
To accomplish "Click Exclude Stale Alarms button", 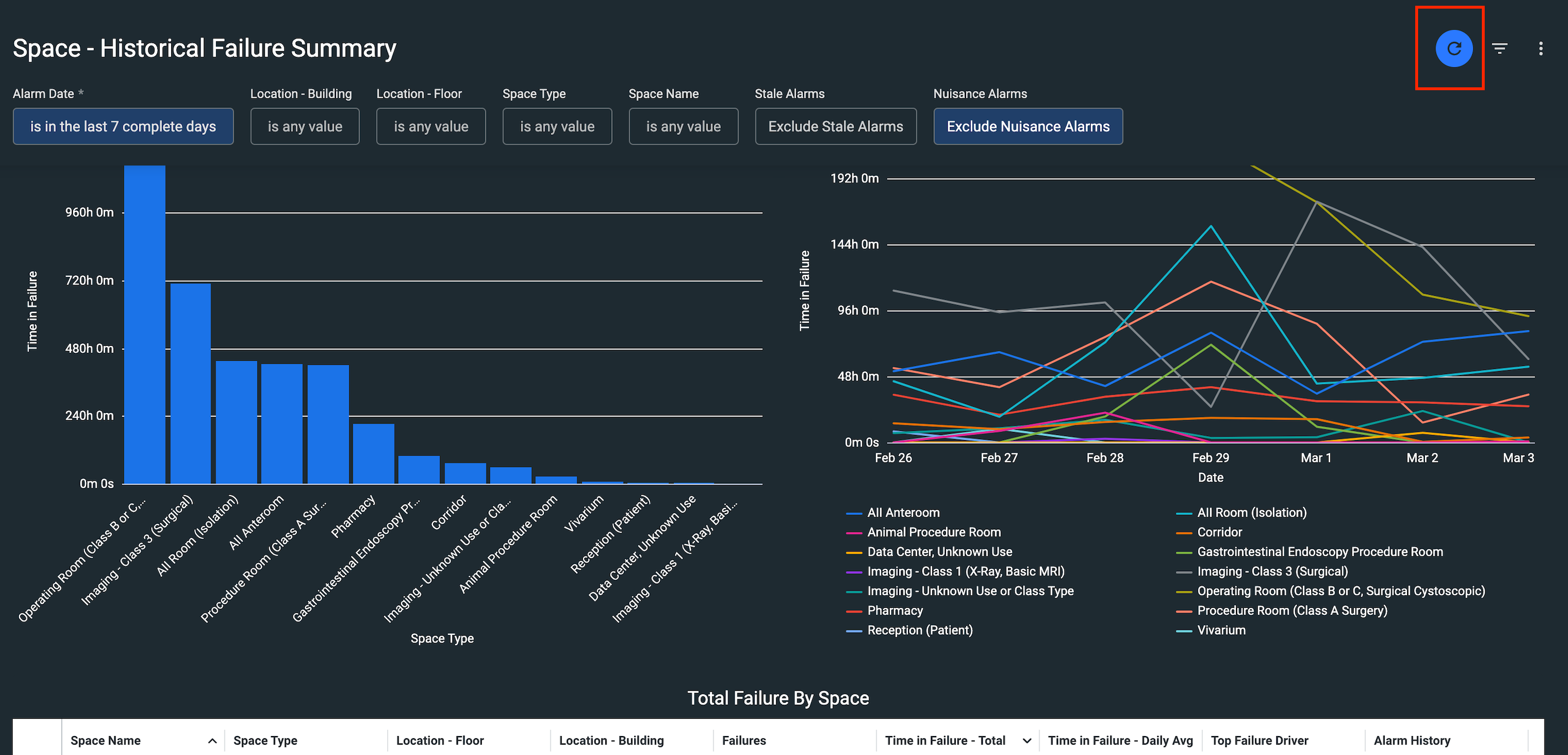I will (835, 126).
